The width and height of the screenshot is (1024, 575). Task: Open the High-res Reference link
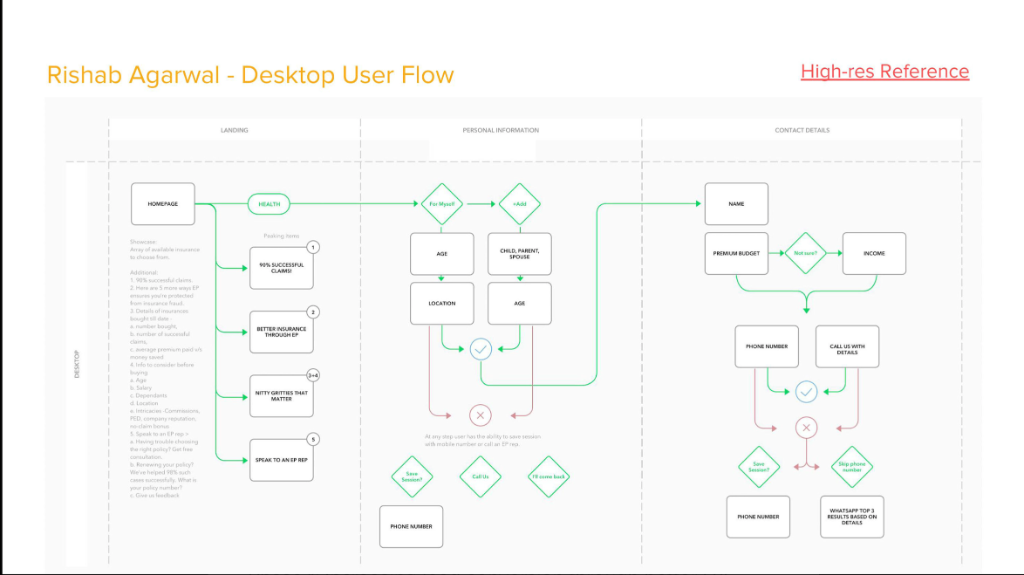click(x=884, y=71)
